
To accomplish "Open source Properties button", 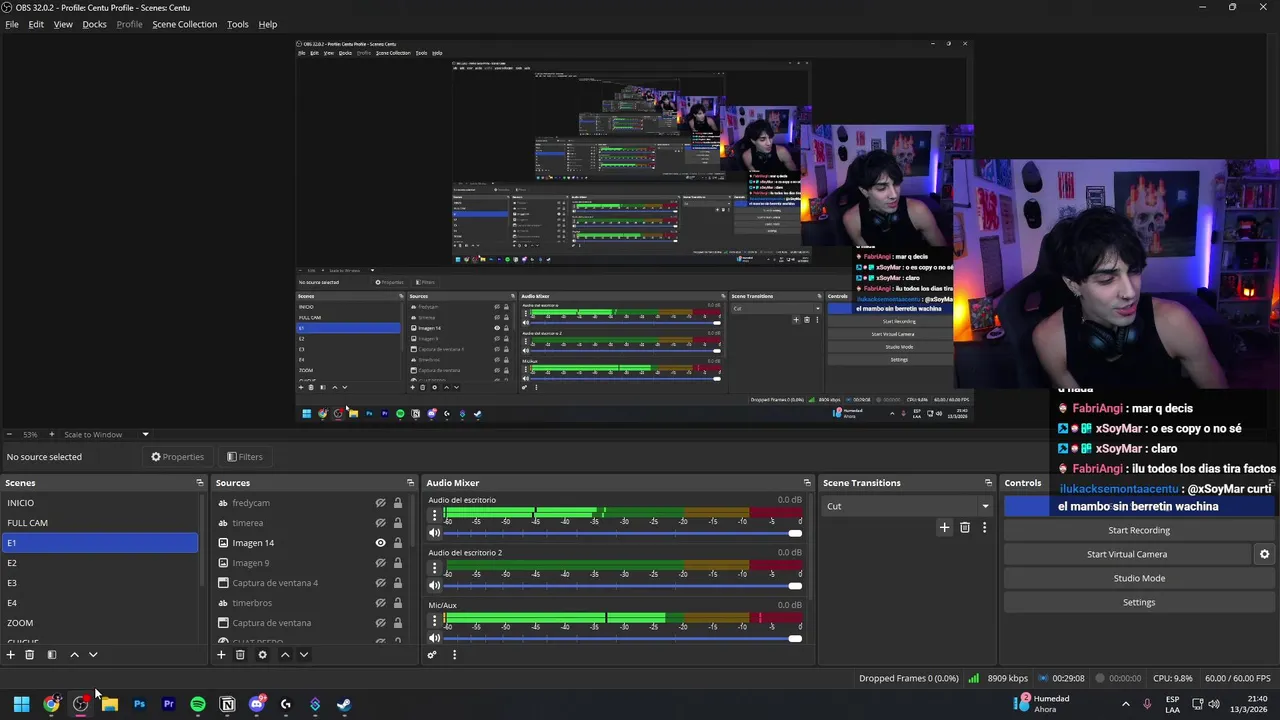I will [177, 457].
